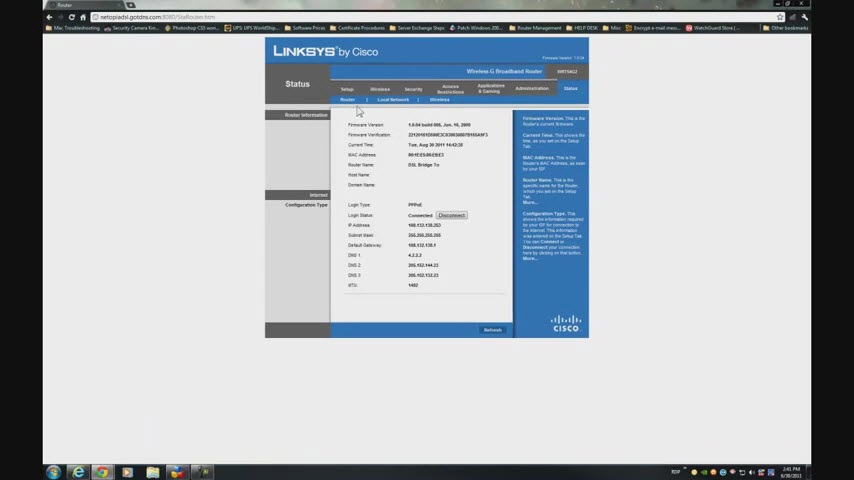Open the Router Management bookmark folder

click(x=535, y=28)
